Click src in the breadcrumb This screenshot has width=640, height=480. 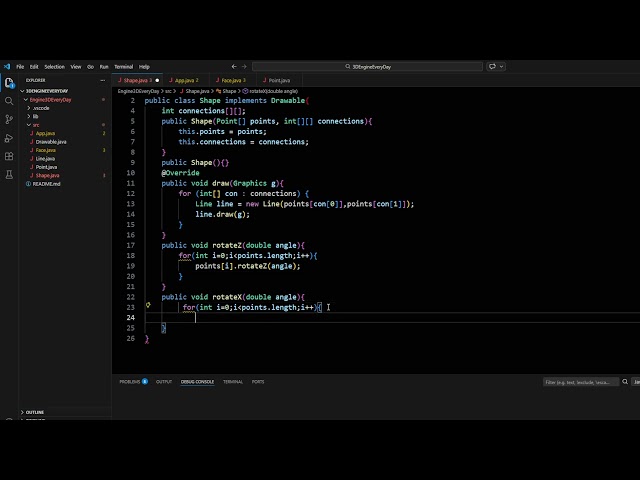point(168,91)
